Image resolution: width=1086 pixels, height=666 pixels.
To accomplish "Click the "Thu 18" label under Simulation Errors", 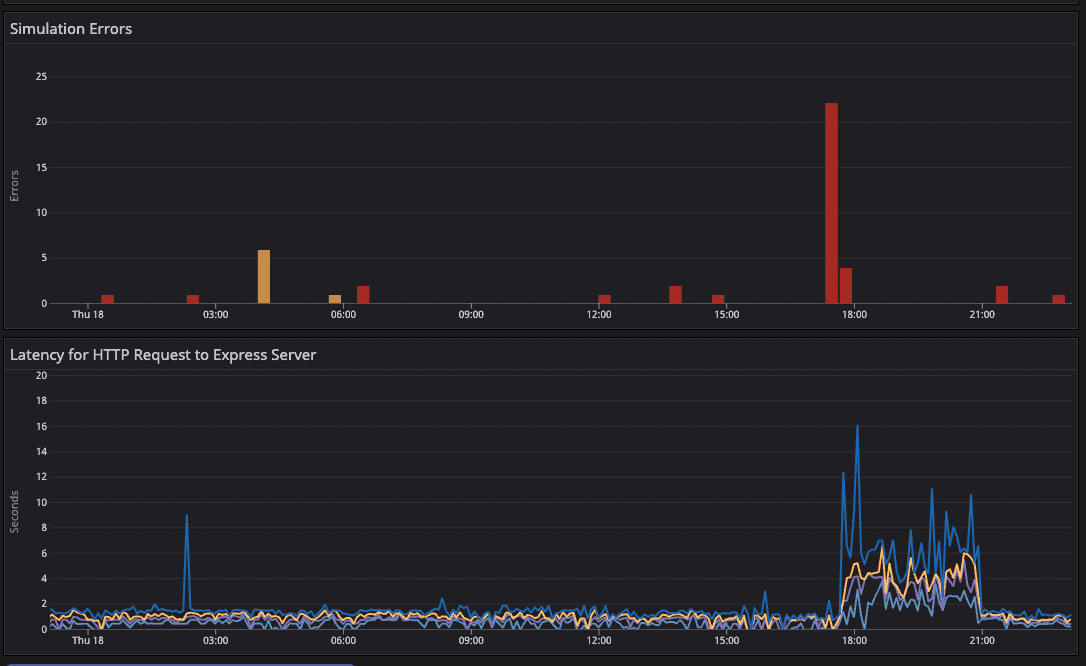I will [x=88, y=315].
